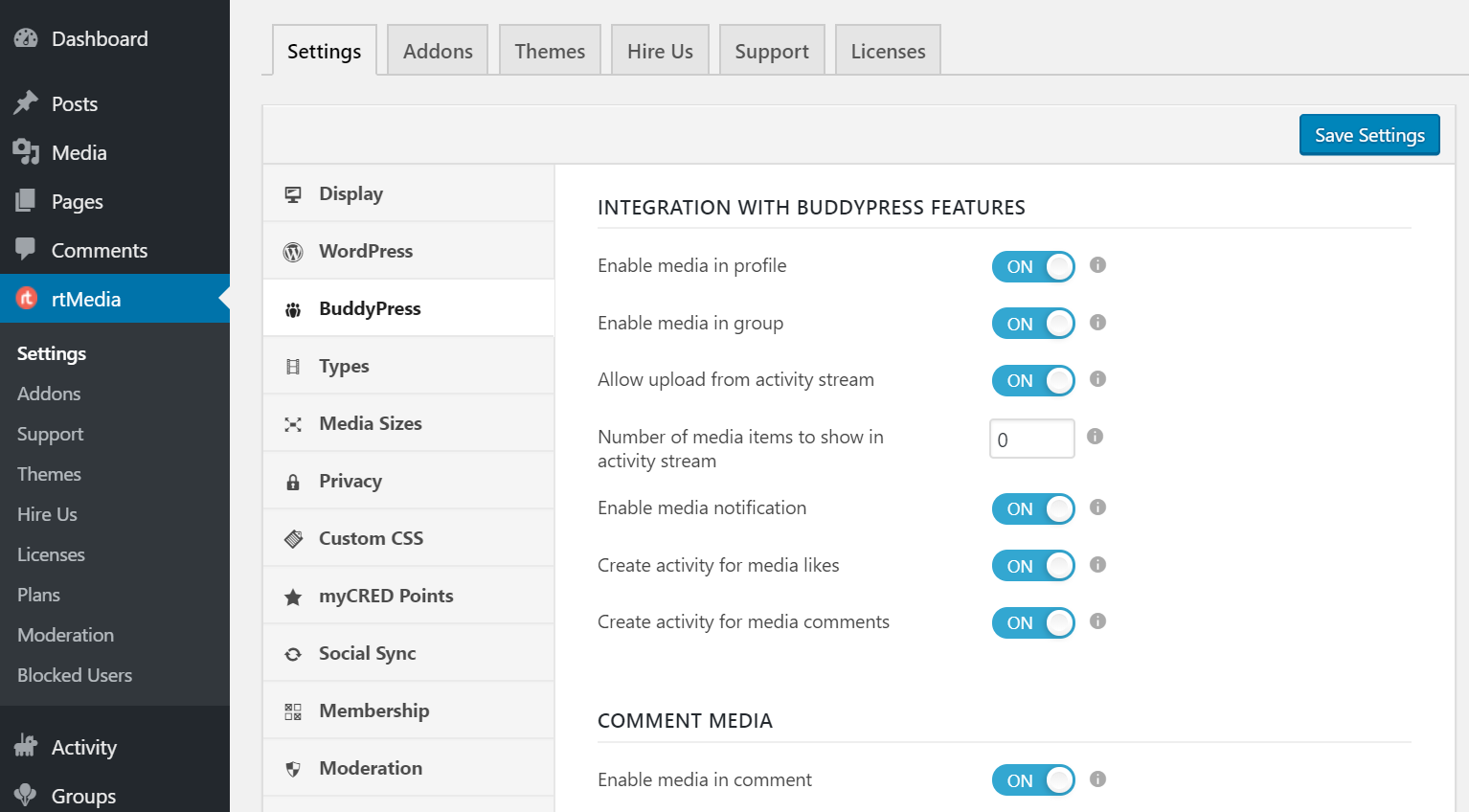Select the Display settings icon
This screenshot has width=1469, height=812.
pyautogui.click(x=292, y=193)
